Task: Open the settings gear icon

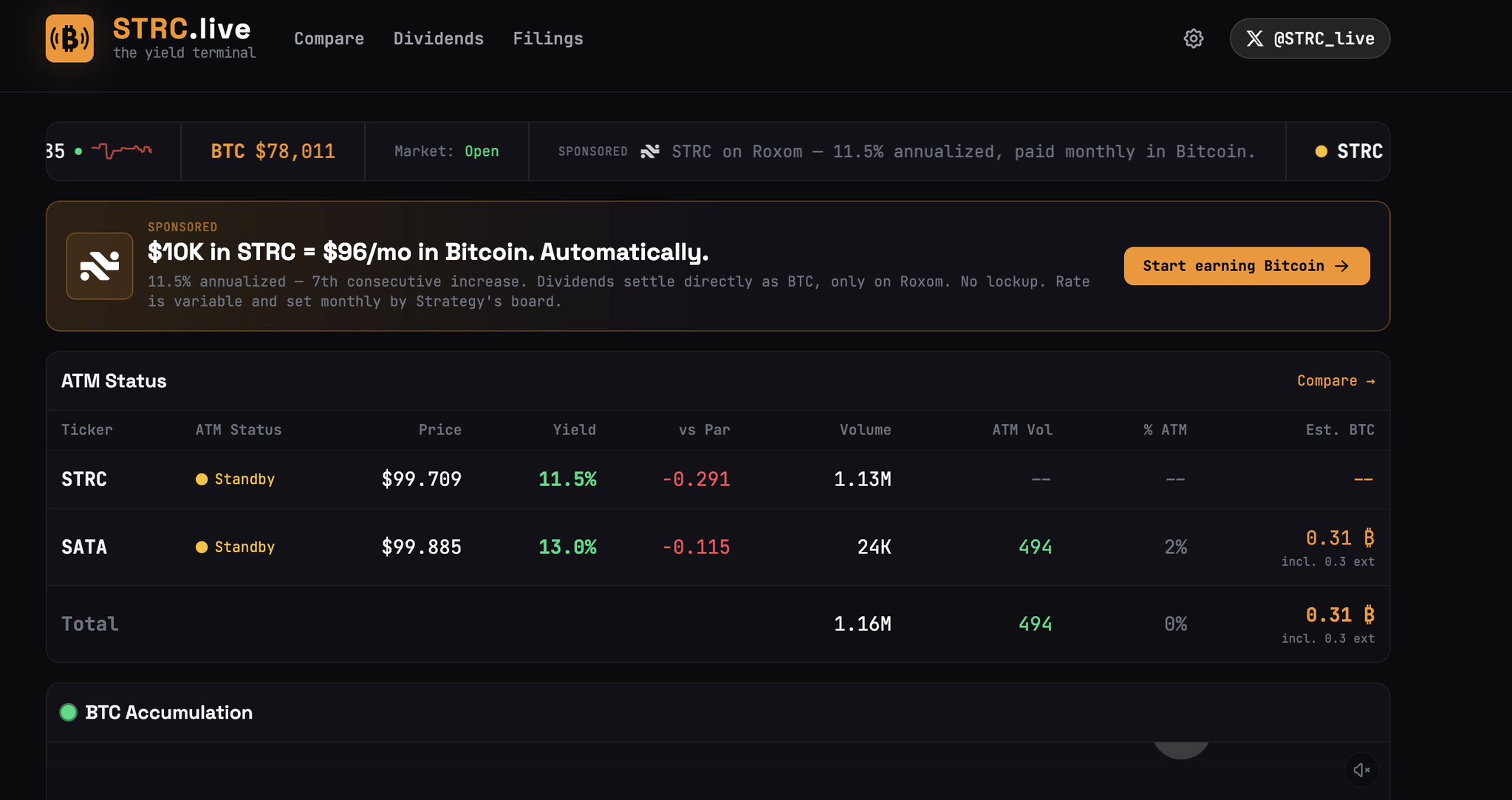Action: [x=1194, y=38]
